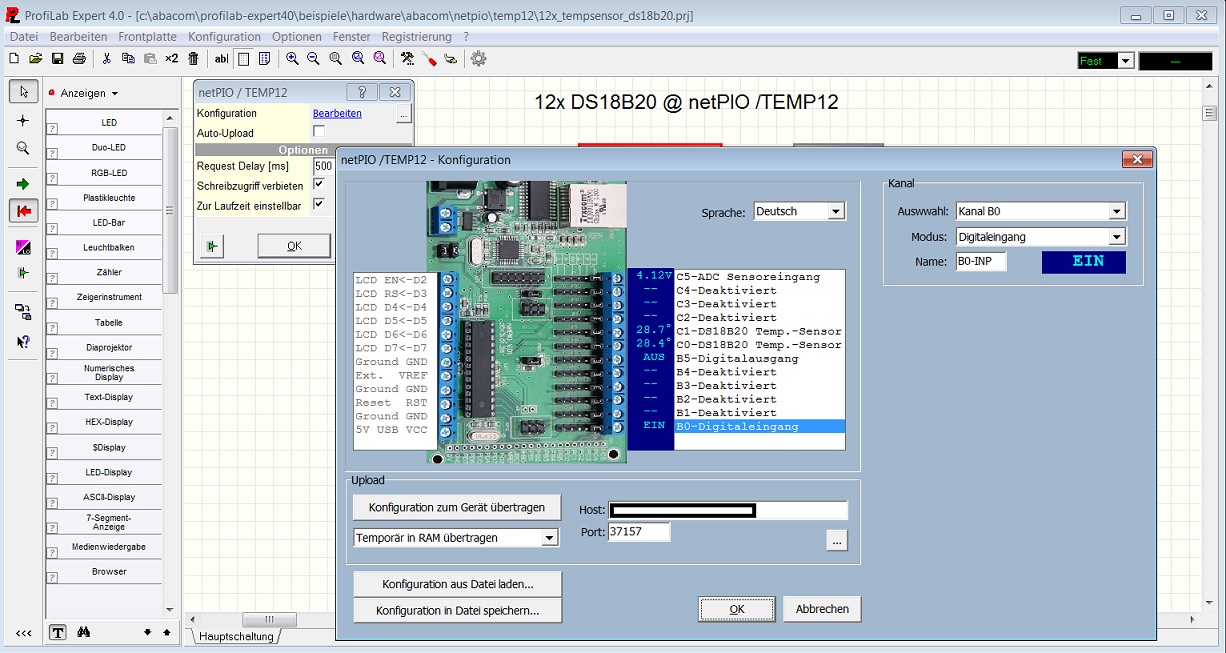Click Konfiguration zum Gerät übertragen button
The height and width of the screenshot is (653, 1226).
click(457, 508)
